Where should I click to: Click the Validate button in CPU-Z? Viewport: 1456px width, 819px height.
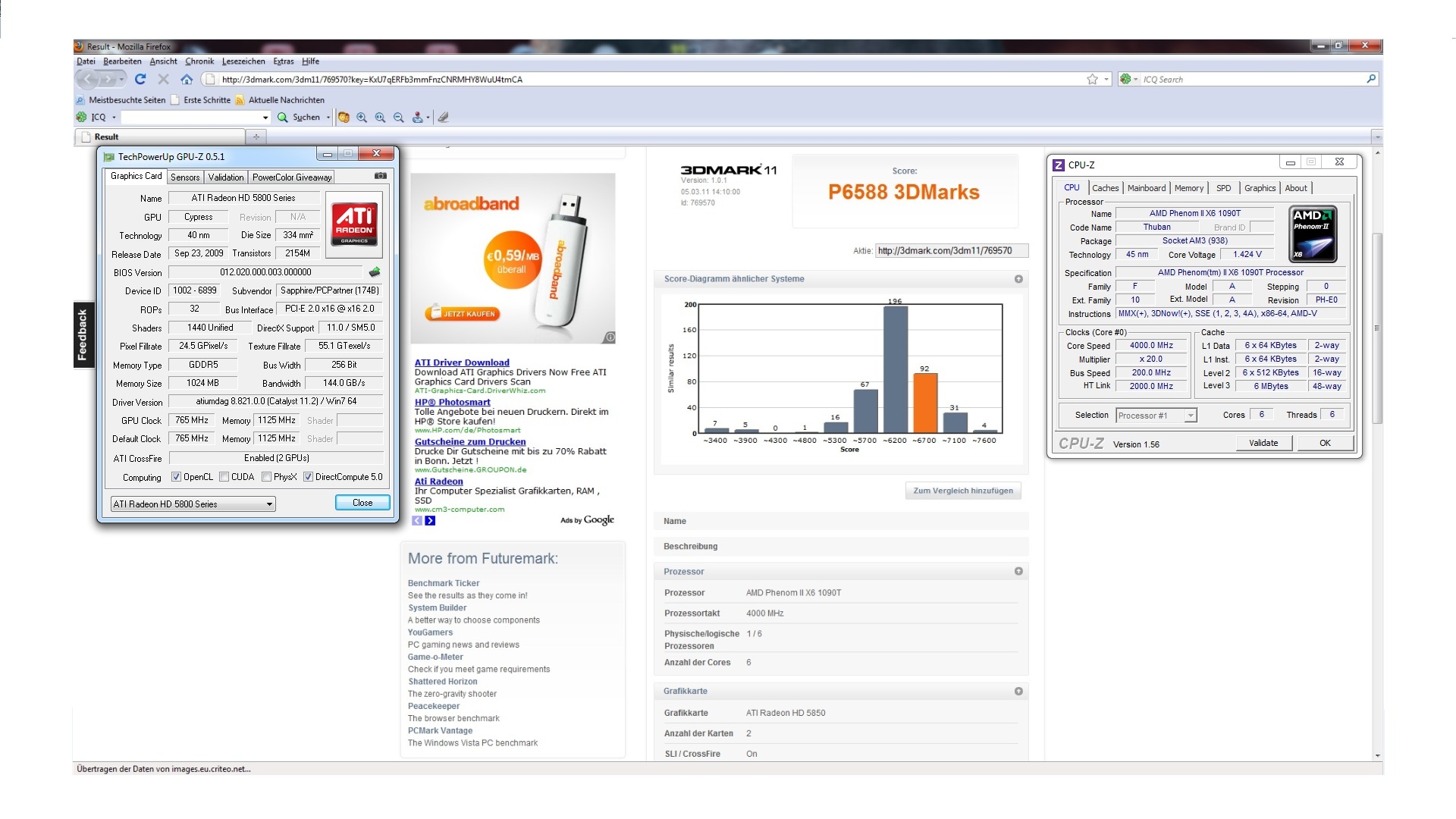1263,443
